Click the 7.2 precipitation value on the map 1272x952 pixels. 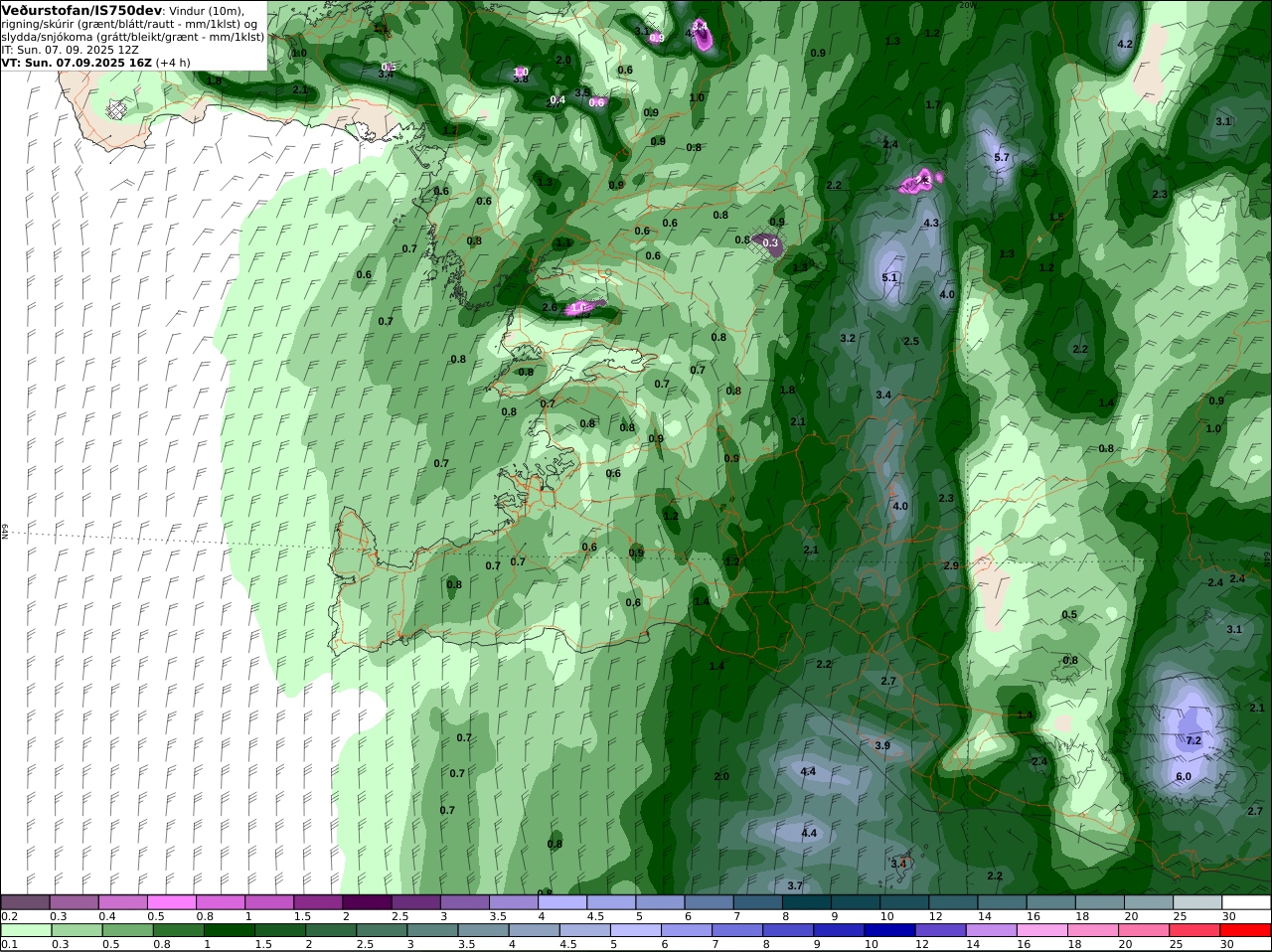[1194, 741]
